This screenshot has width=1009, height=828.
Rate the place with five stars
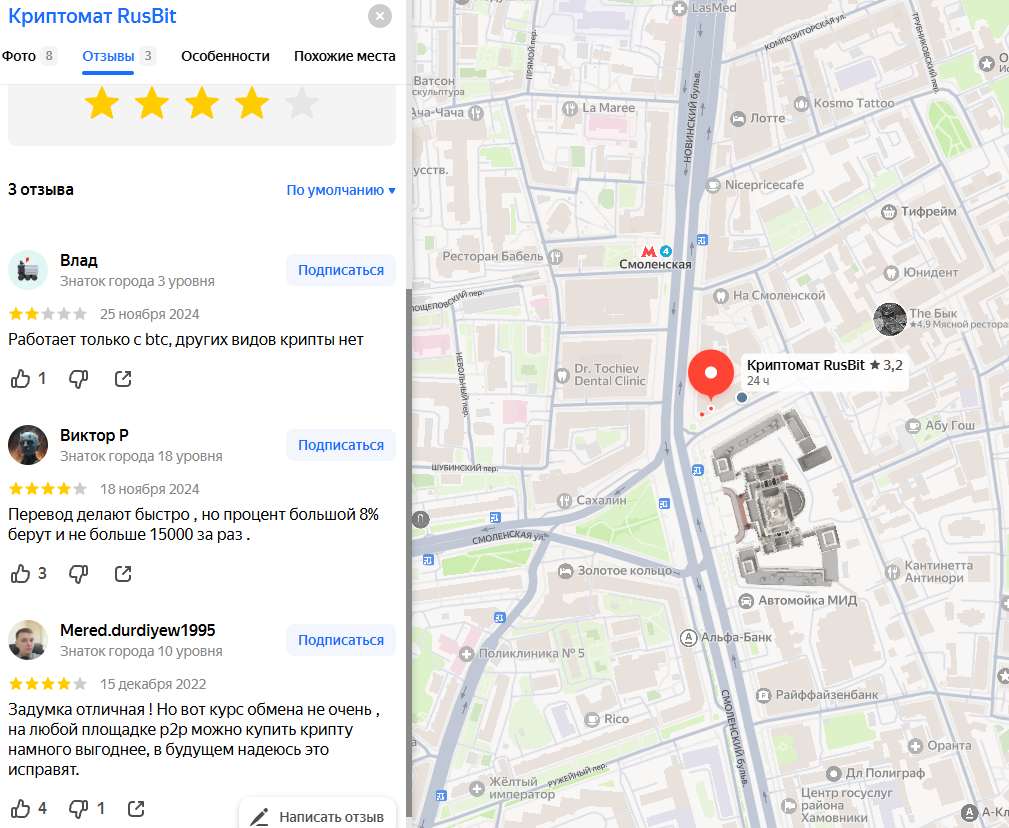[x=301, y=104]
